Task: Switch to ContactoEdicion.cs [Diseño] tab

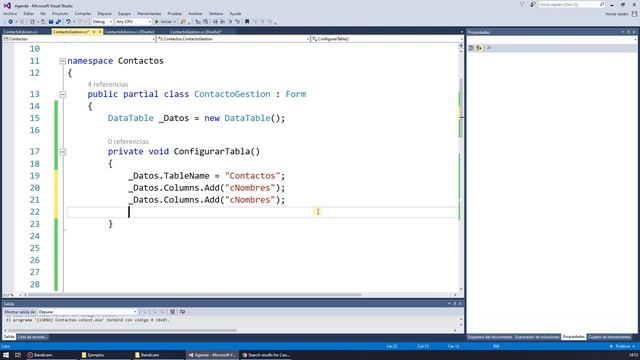Action: point(129,32)
